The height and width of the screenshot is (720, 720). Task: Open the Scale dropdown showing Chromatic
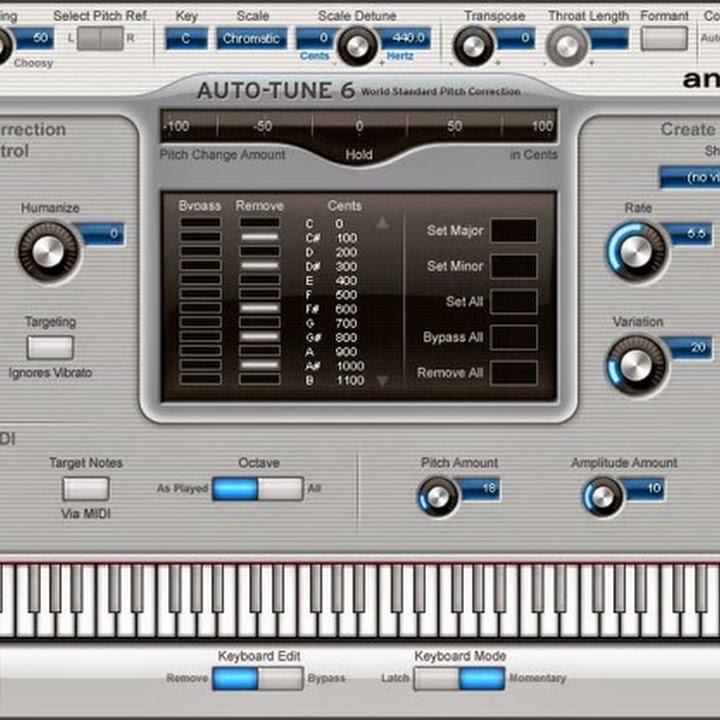(x=252, y=39)
